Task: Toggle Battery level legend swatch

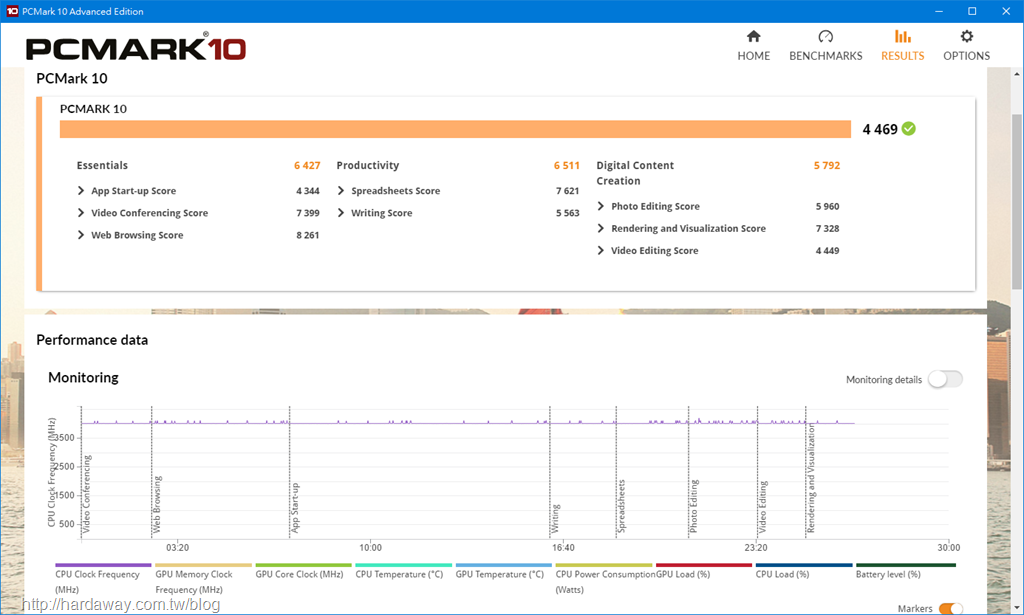Action: (x=904, y=565)
